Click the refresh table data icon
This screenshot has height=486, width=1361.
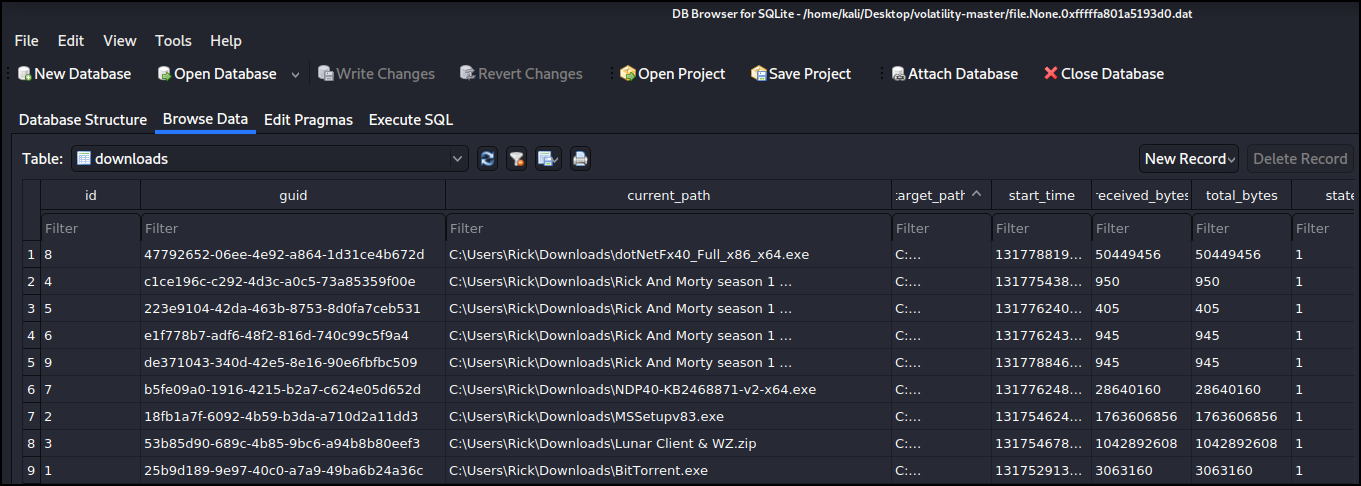(x=487, y=158)
